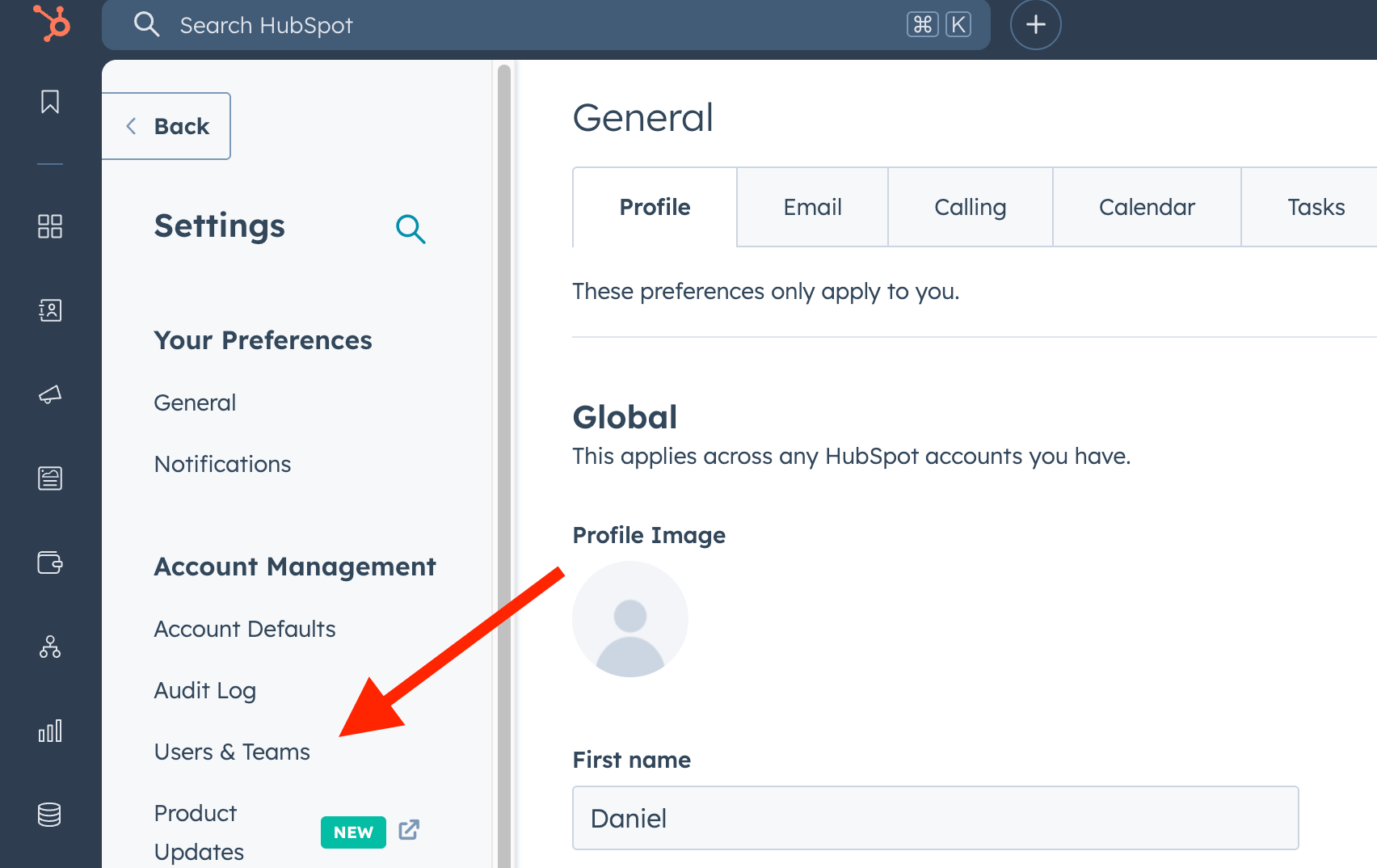This screenshot has width=1377, height=868.
Task: Click the K key shortcut badge
Action: point(958,24)
